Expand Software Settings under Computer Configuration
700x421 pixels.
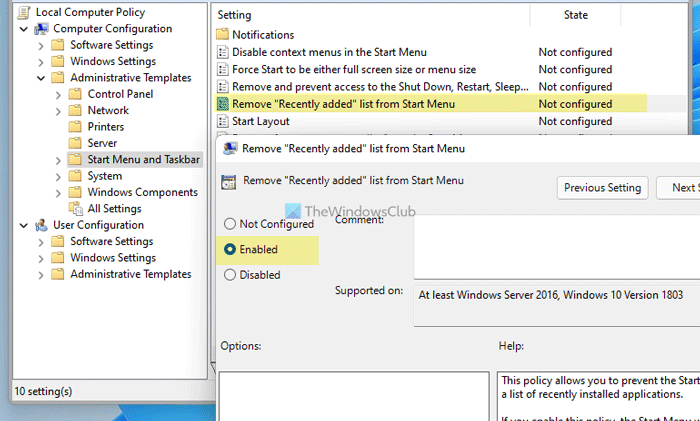[41, 45]
